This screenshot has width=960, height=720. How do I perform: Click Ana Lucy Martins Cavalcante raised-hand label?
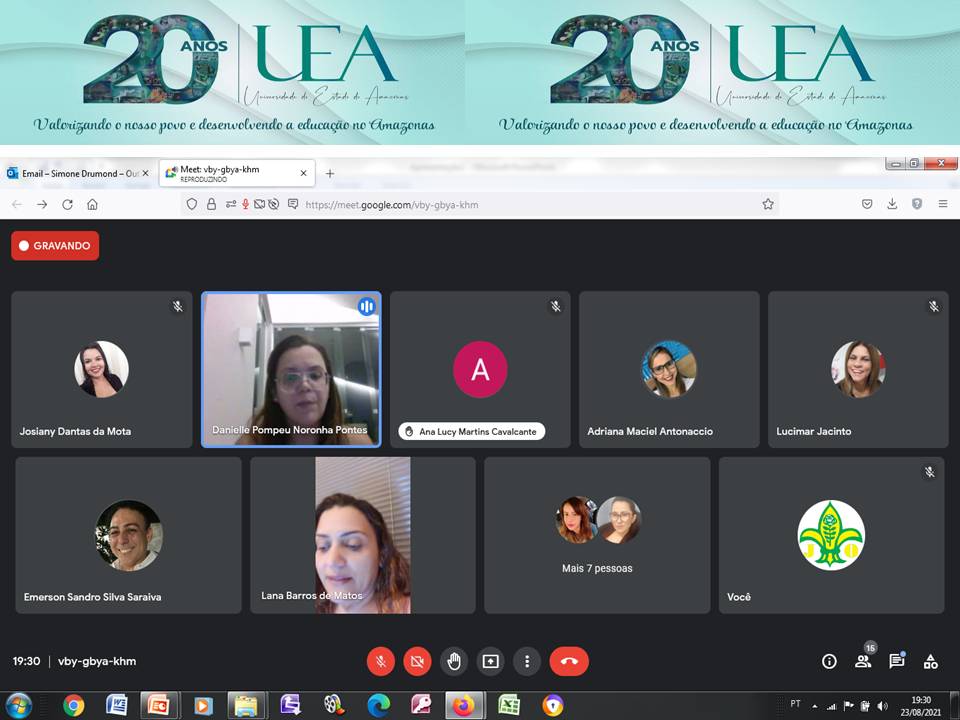tap(472, 431)
